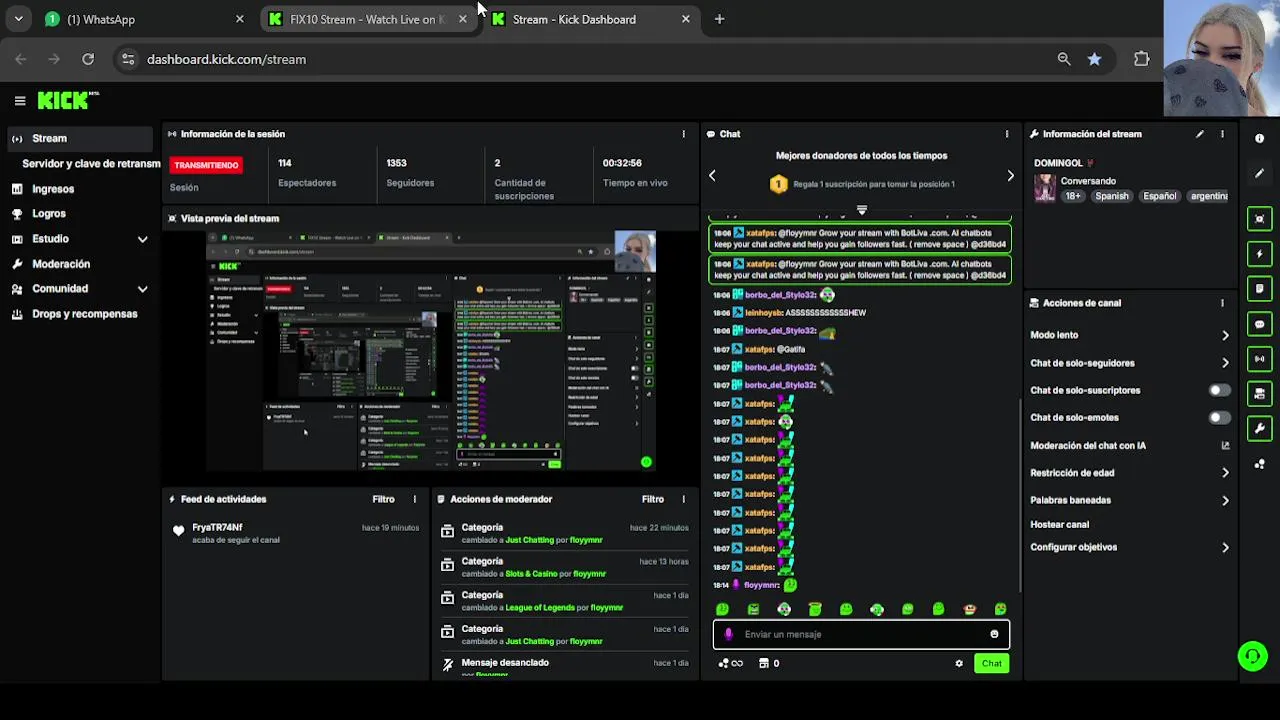Expand Restricción de edad settings
This screenshot has width=1280, height=720.
click(1225, 473)
